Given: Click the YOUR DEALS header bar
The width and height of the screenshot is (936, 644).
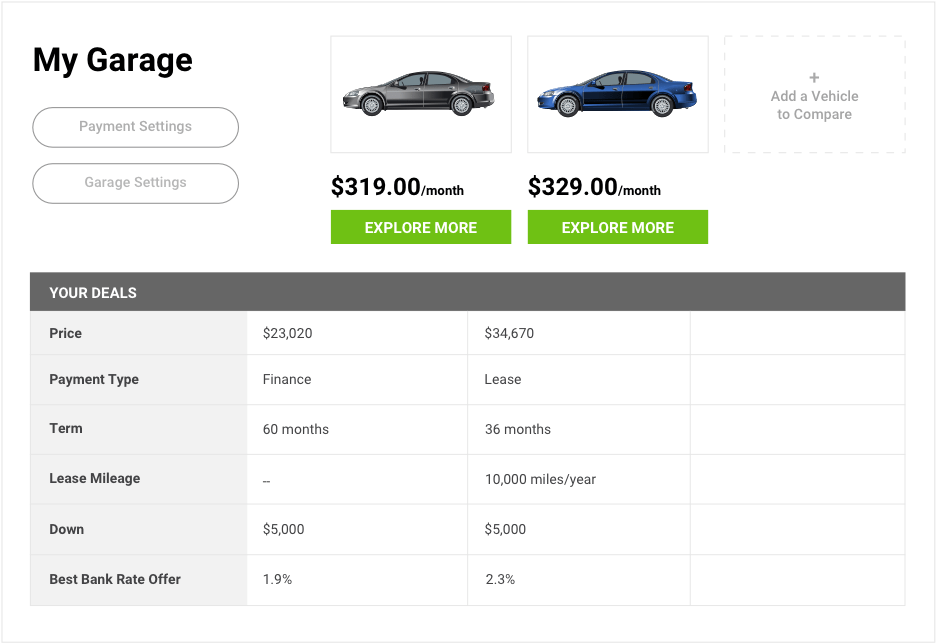Looking at the screenshot, I should [467, 292].
